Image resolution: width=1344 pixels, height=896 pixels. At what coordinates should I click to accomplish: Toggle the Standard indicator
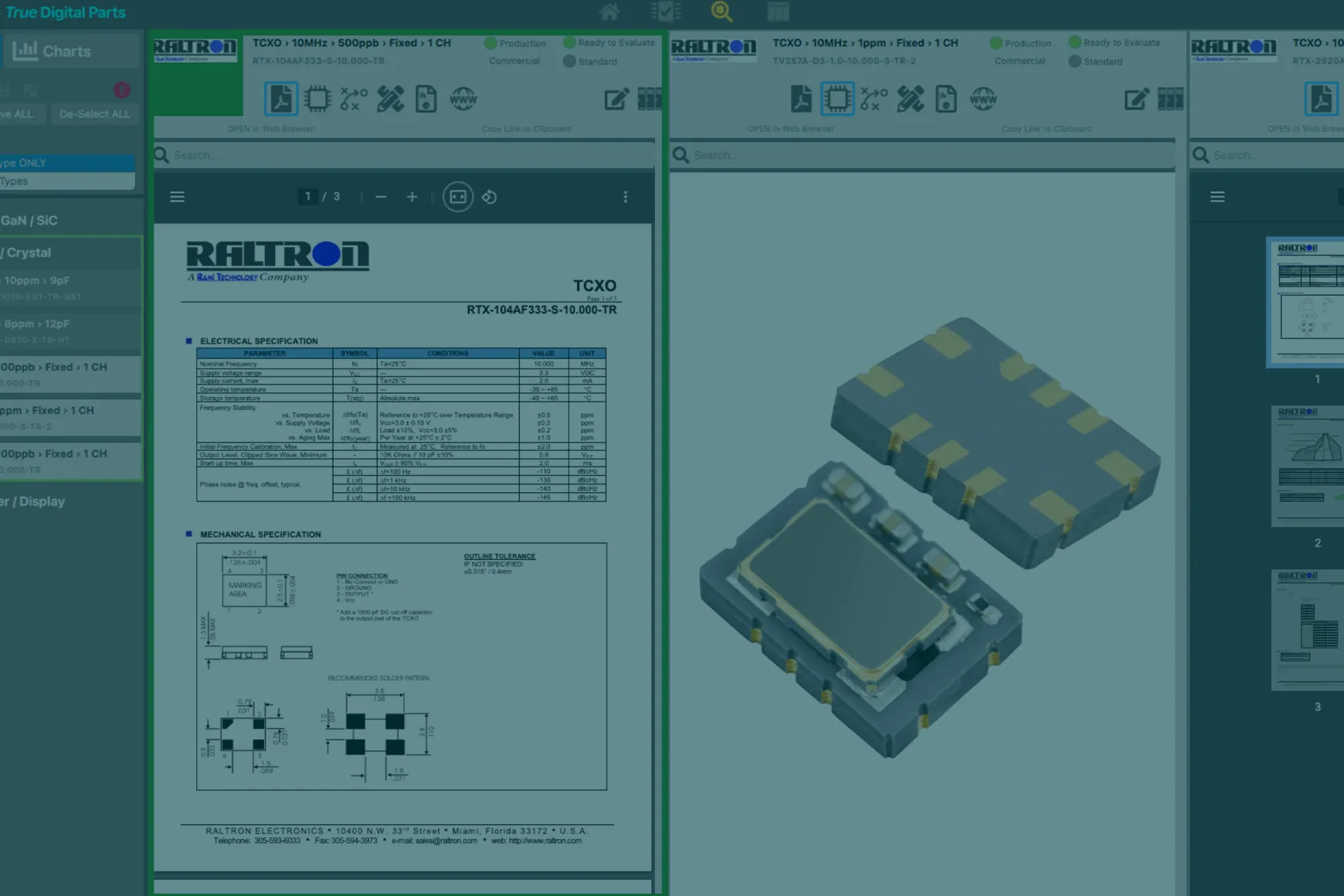coord(569,61)
